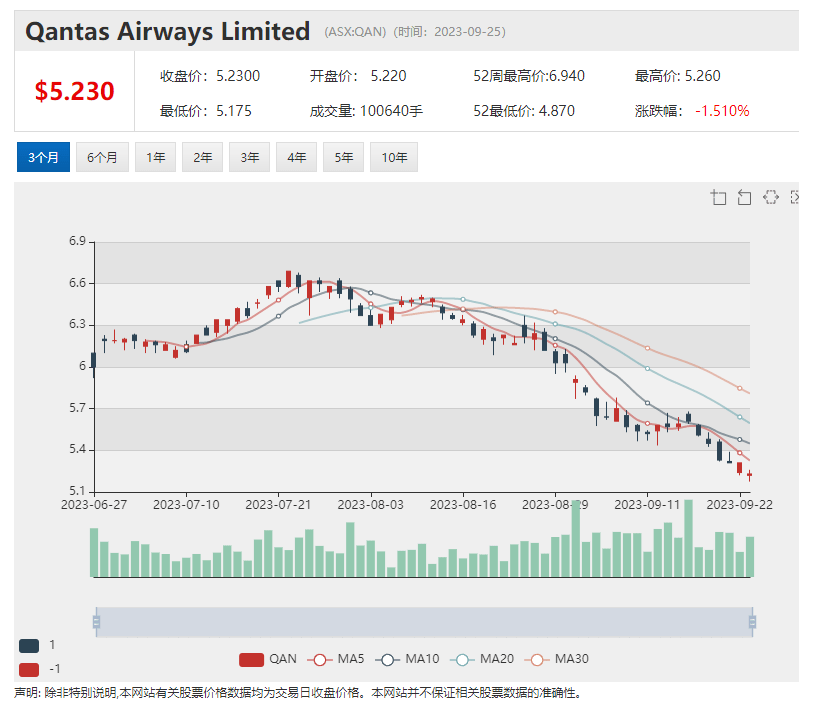Click the large red $5.230 price
The image size is (815, 709).
point(74,91)
